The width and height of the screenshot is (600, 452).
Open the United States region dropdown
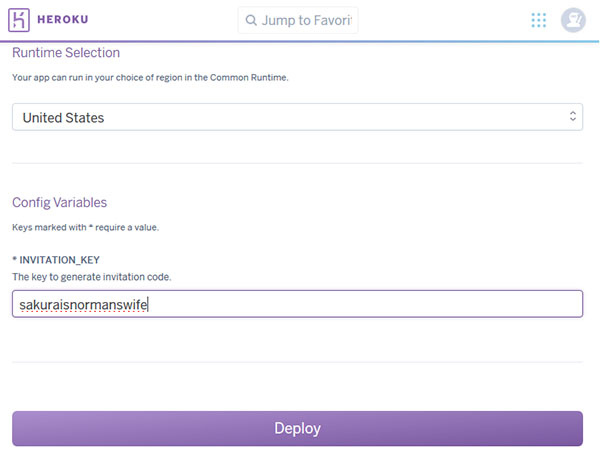pos(296,117)
